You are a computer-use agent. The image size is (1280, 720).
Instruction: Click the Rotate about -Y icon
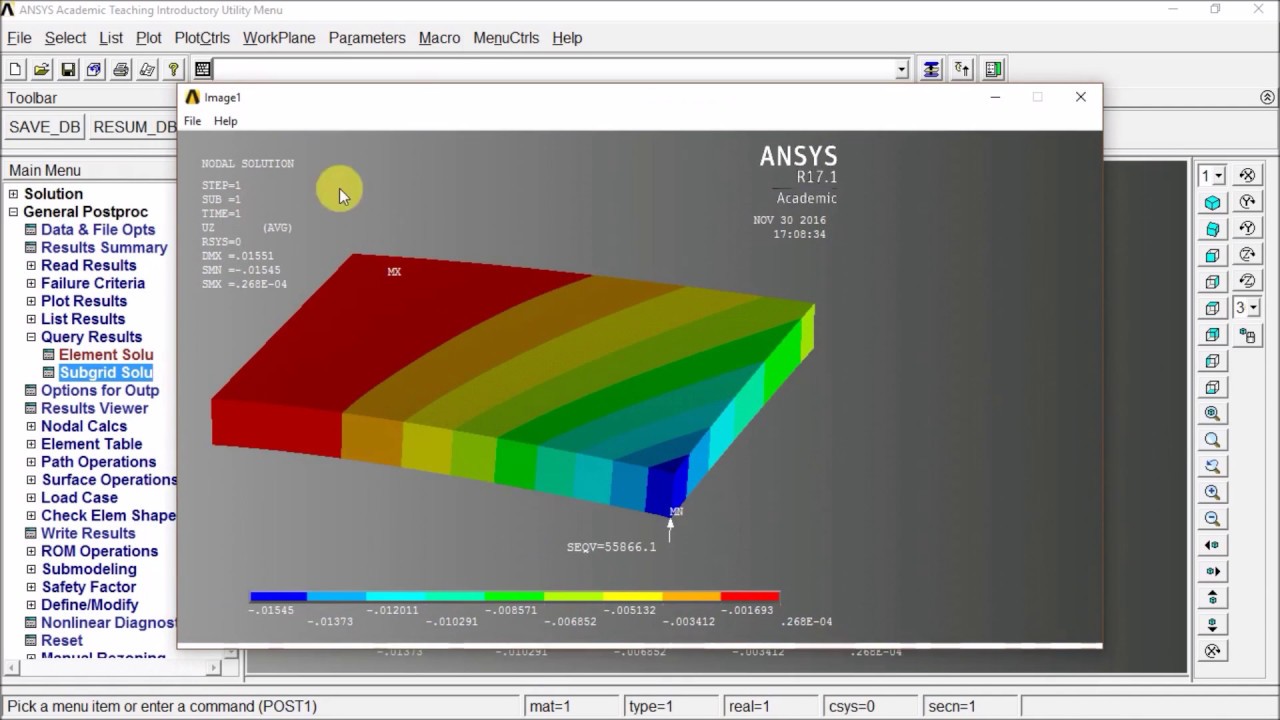coord(1247,229)
